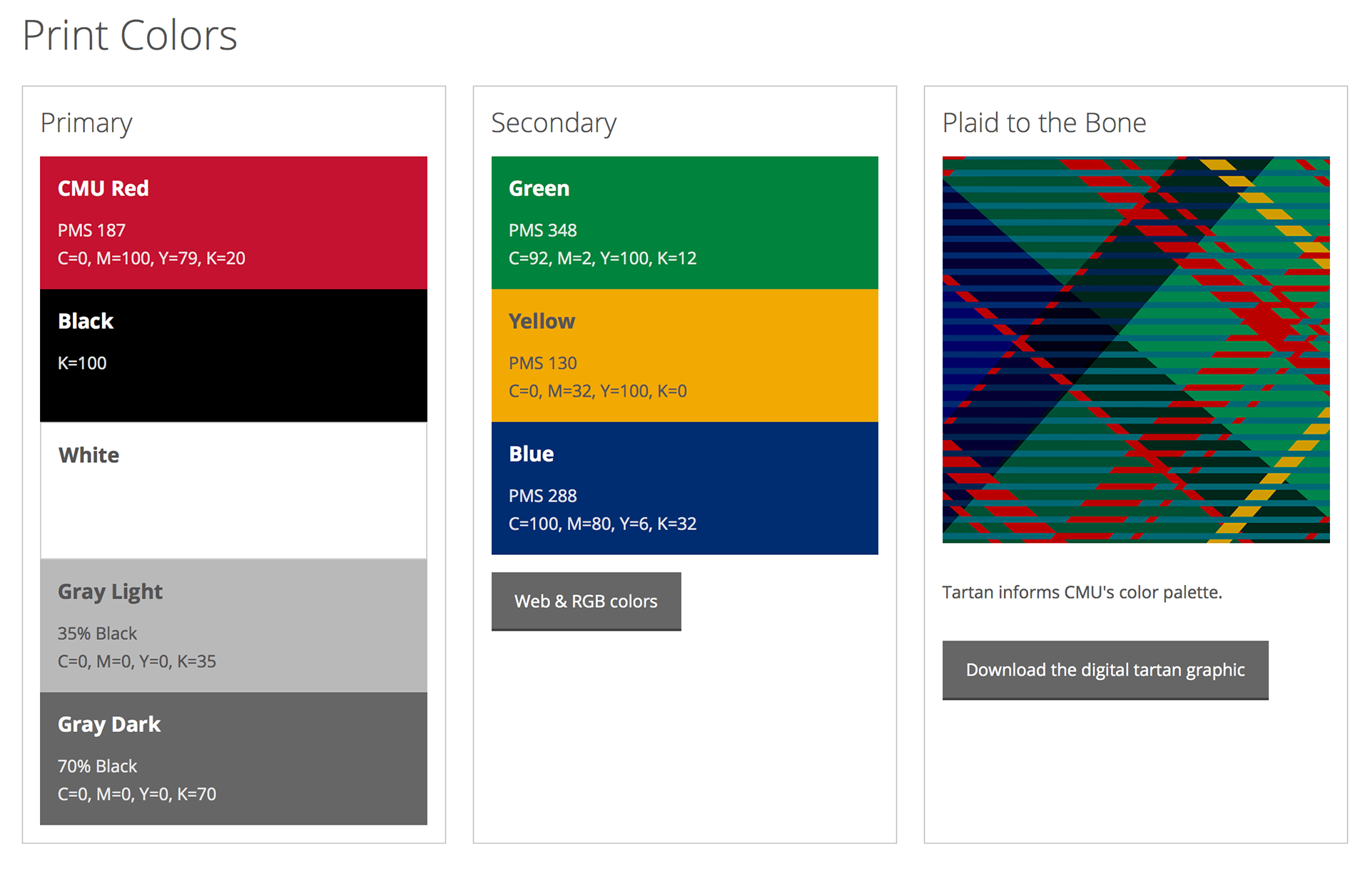The image size is (1370, 896).
Task: Click the Print Colors page heading
Action: [x=130, y=36]
